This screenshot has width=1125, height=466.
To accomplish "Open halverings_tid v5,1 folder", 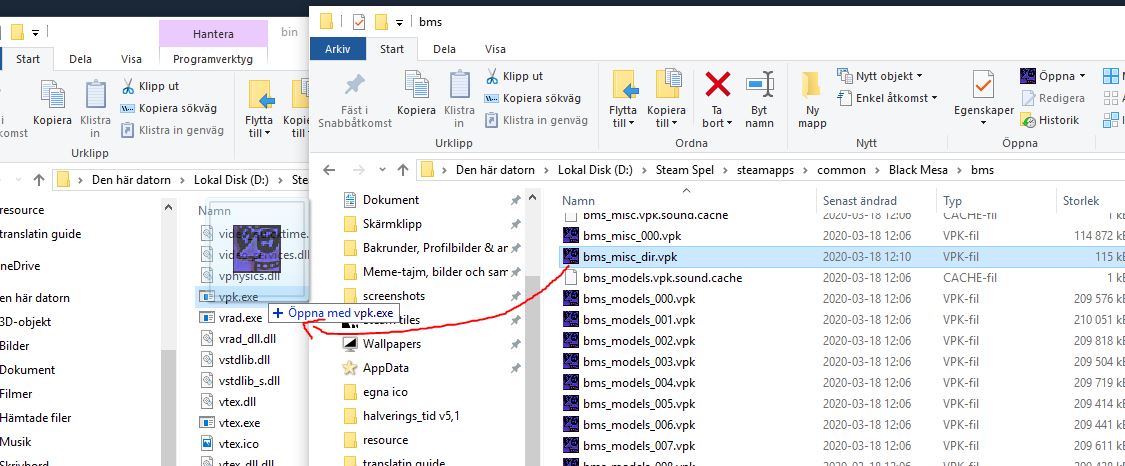I will pos(411,415).
